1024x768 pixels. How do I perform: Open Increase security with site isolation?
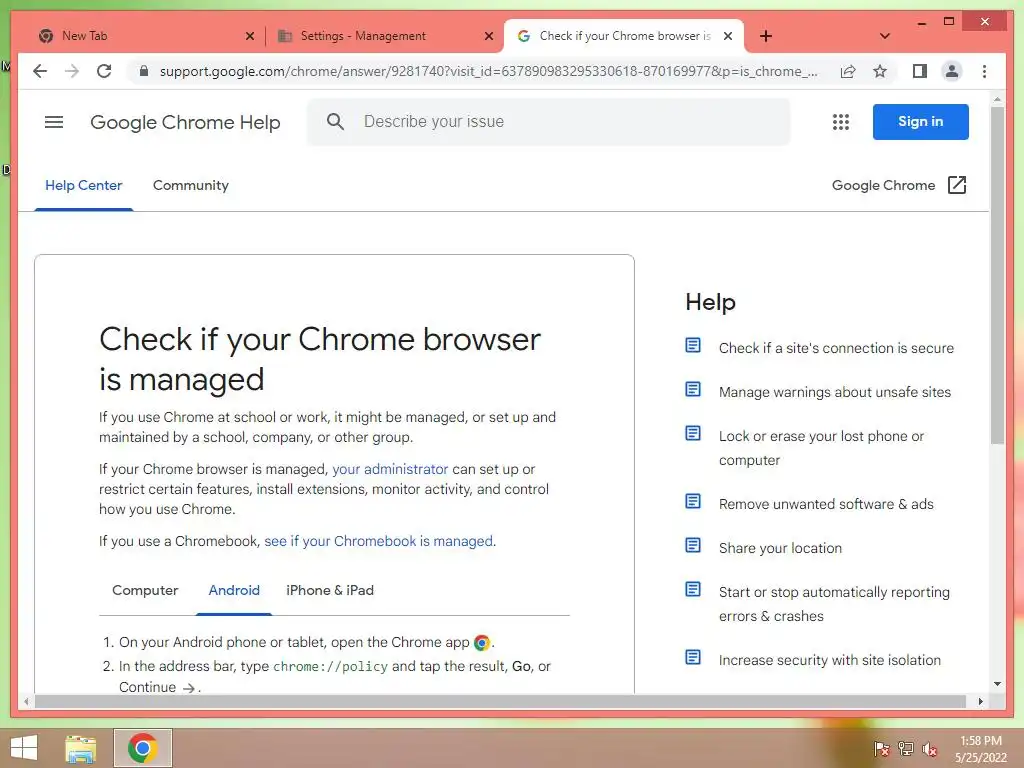point(829,660)
